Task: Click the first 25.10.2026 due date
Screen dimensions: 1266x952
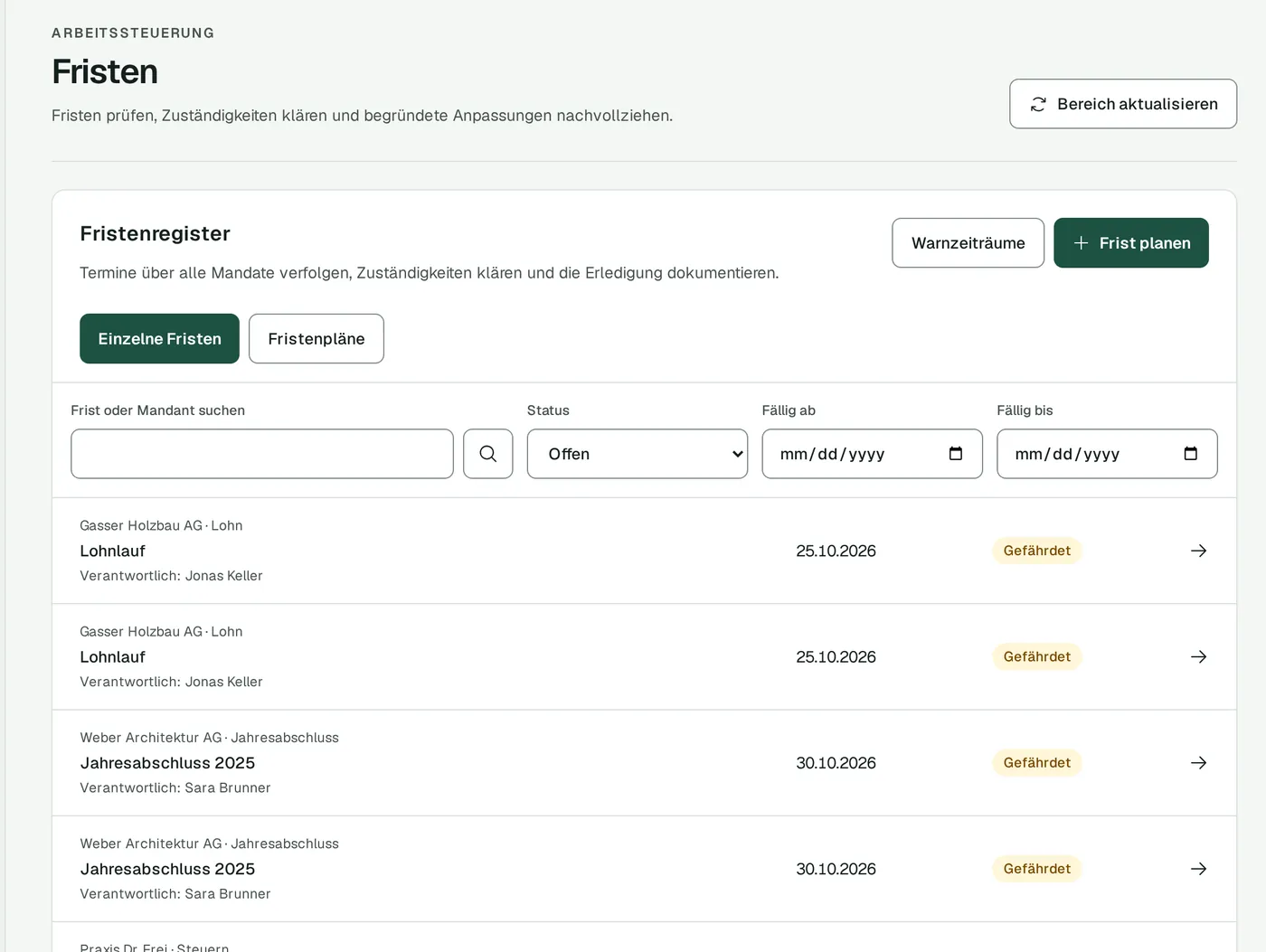Action: [836, 551]
